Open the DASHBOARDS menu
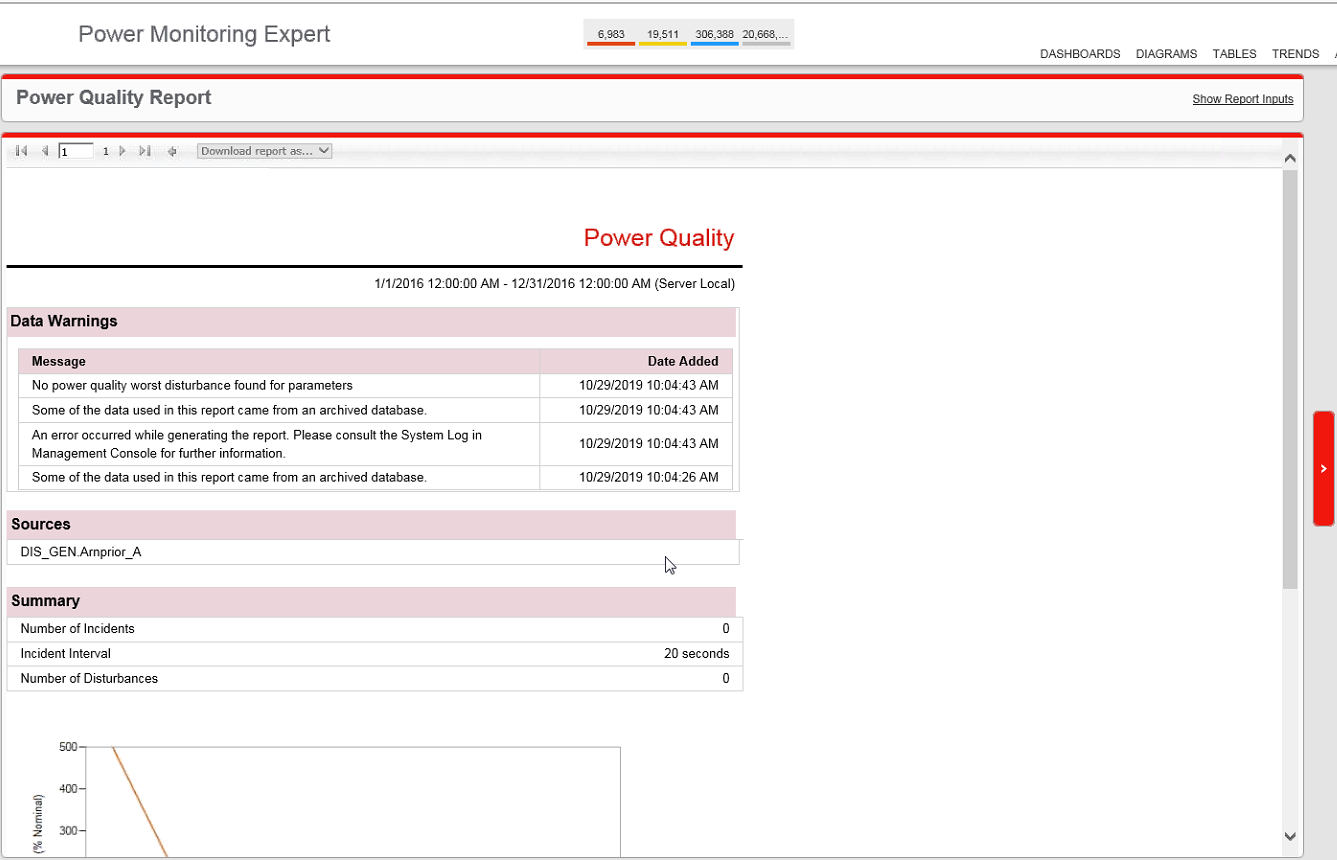The height and width of the screenshot is (860, 1337). 1080,54
